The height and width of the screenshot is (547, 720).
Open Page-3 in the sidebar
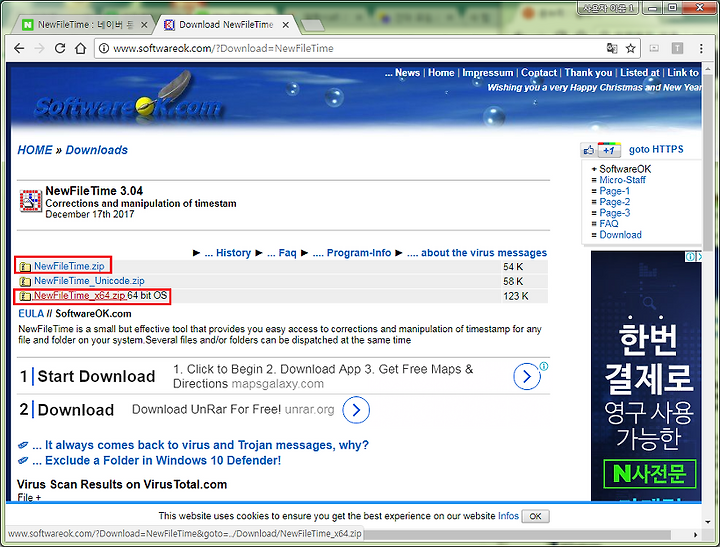[614, 213]
